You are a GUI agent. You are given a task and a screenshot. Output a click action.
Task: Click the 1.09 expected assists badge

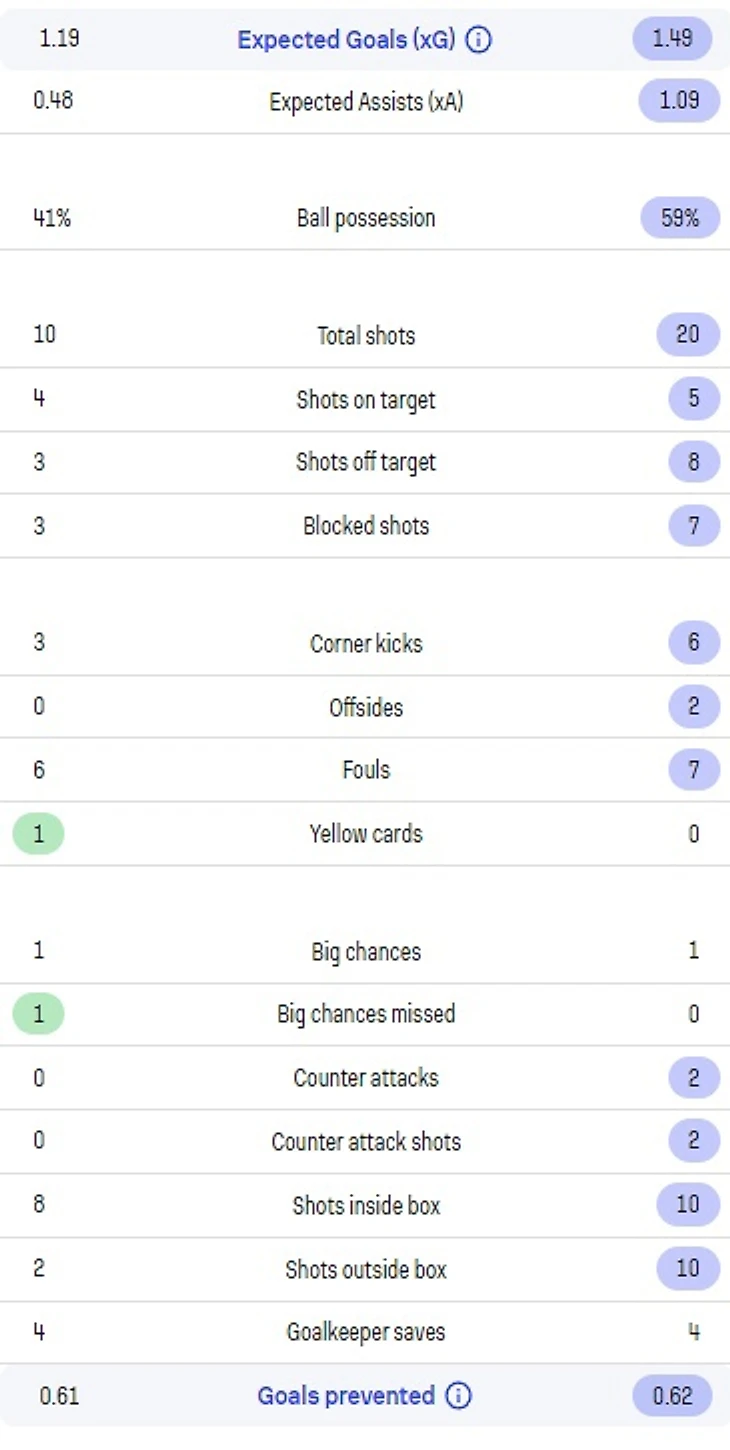pyautogui.click(x=679, y=101)
